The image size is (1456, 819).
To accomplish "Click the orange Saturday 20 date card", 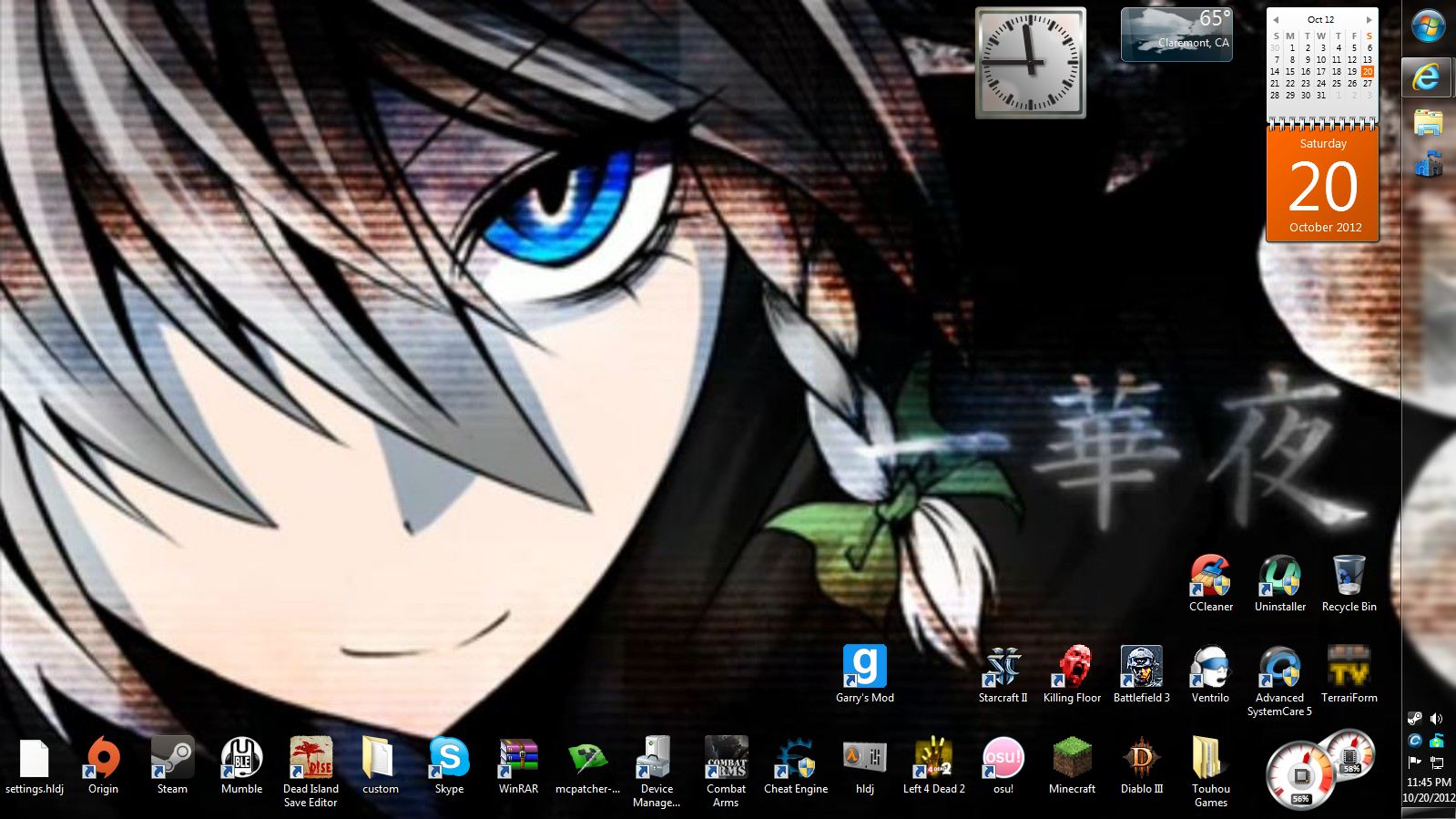I will point(1323,184).
